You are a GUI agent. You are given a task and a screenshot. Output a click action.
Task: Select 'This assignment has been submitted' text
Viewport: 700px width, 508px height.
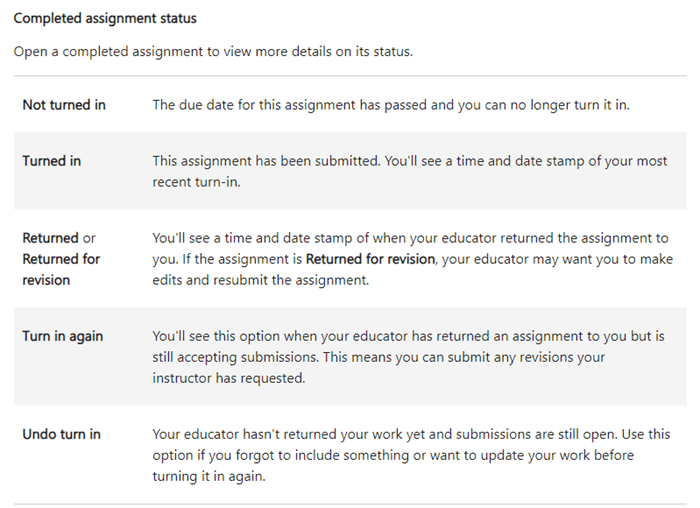[x=266, y=161]
